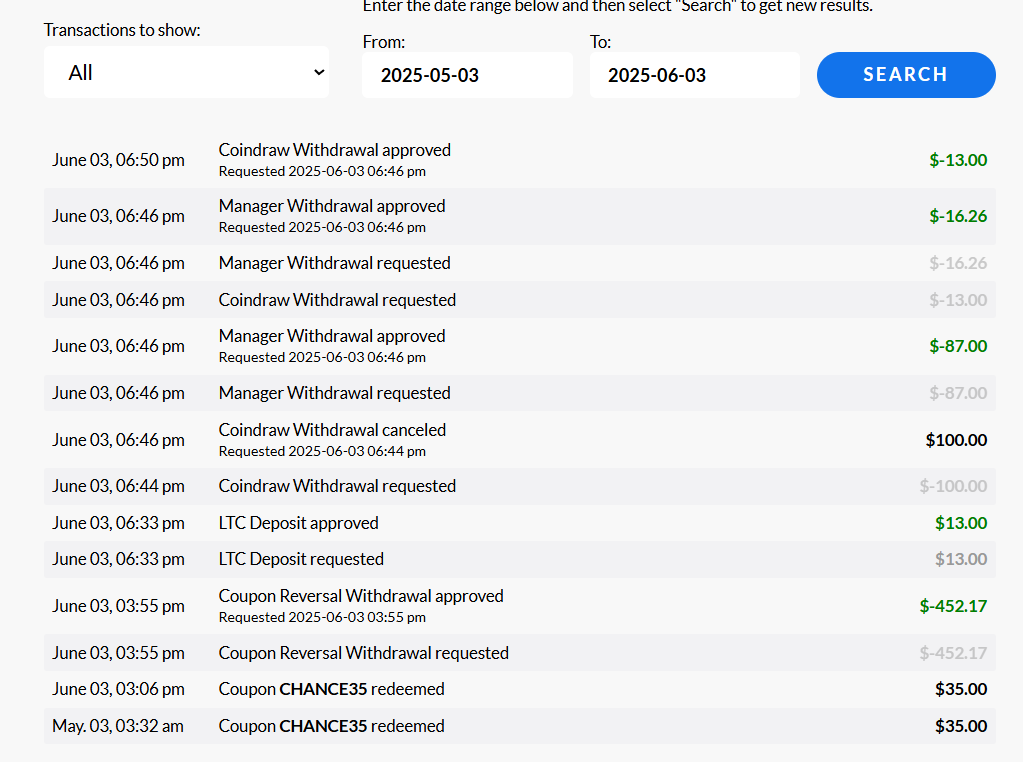1023x762 pixels.
Task: Click the To date field
Action: pos(694,76)
